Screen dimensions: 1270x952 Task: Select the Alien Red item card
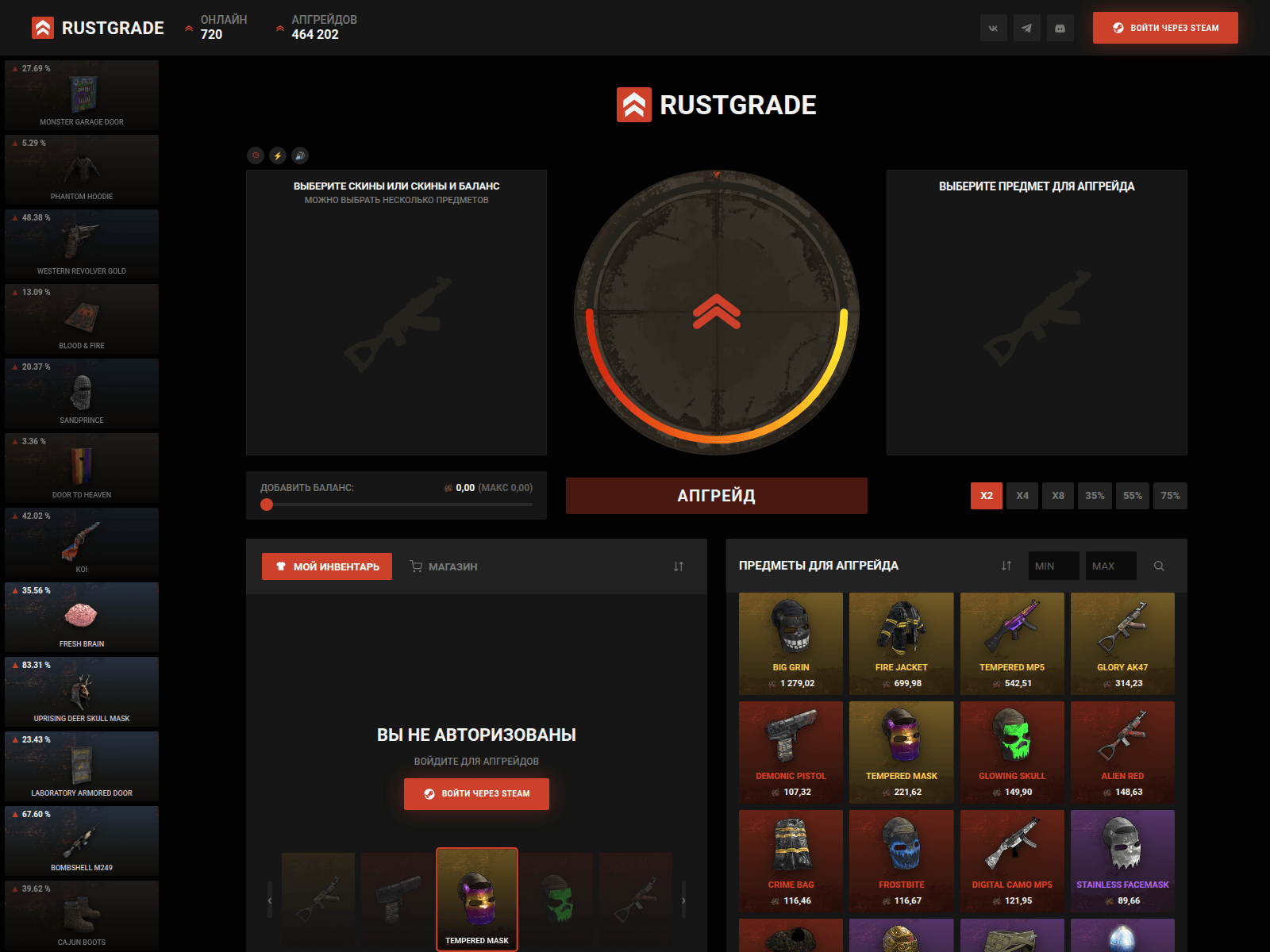coord(1122,752)
